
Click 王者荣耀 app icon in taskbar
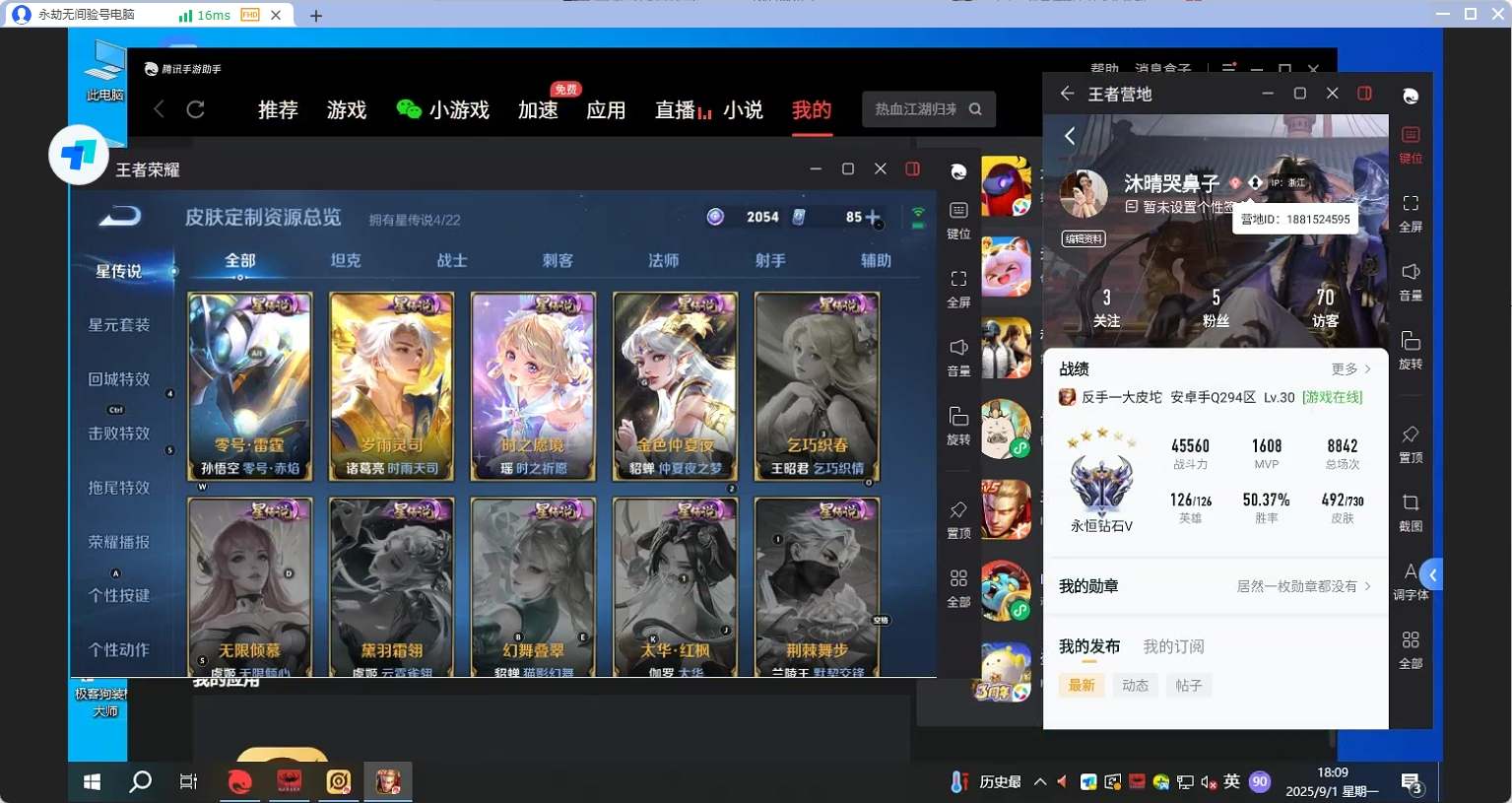(x=388, y=782)
